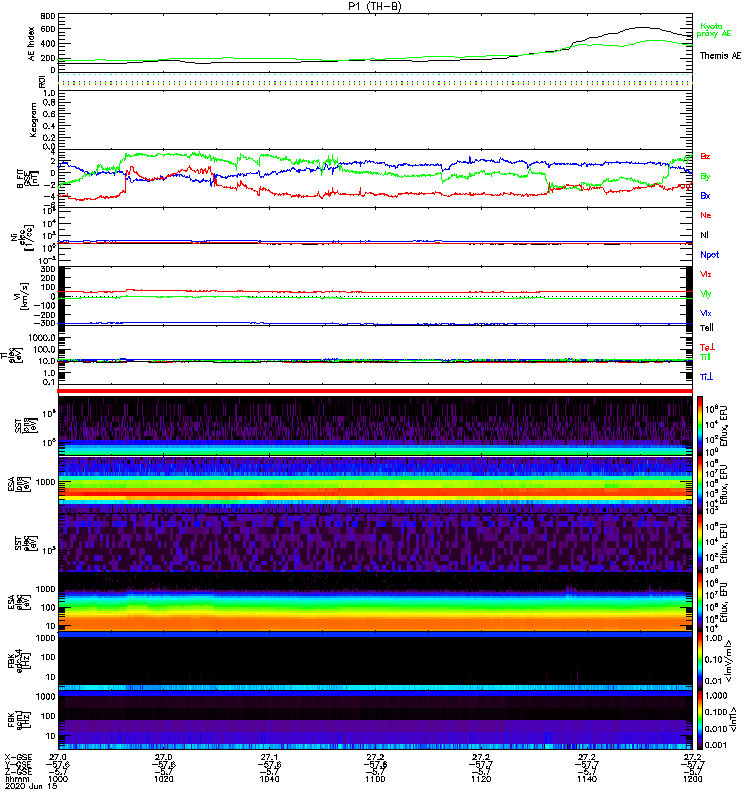Click the 1000.0 tick on Ti axis
This screenshot has height=800, width=750.
coord(42,338)
